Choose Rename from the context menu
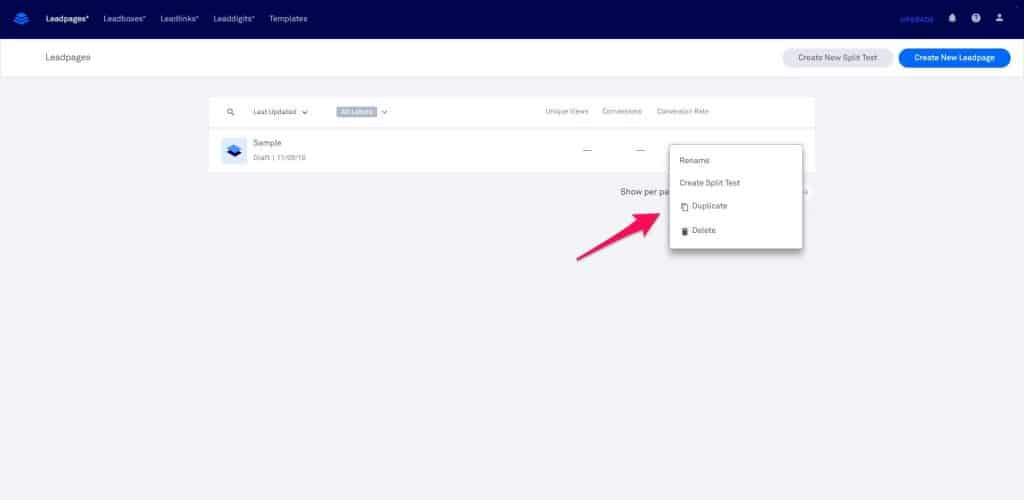Viewport: 1024px width, 500px height. pyautogui.click(x=694, y=161)
